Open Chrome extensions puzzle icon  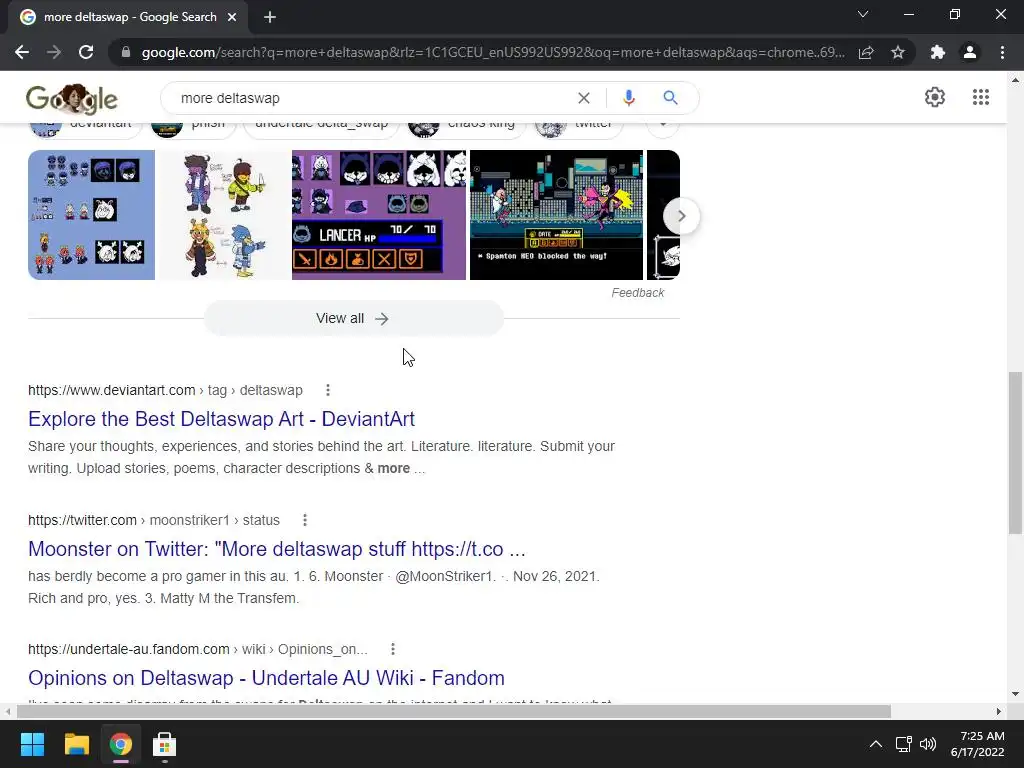click(x=938, y=52)
